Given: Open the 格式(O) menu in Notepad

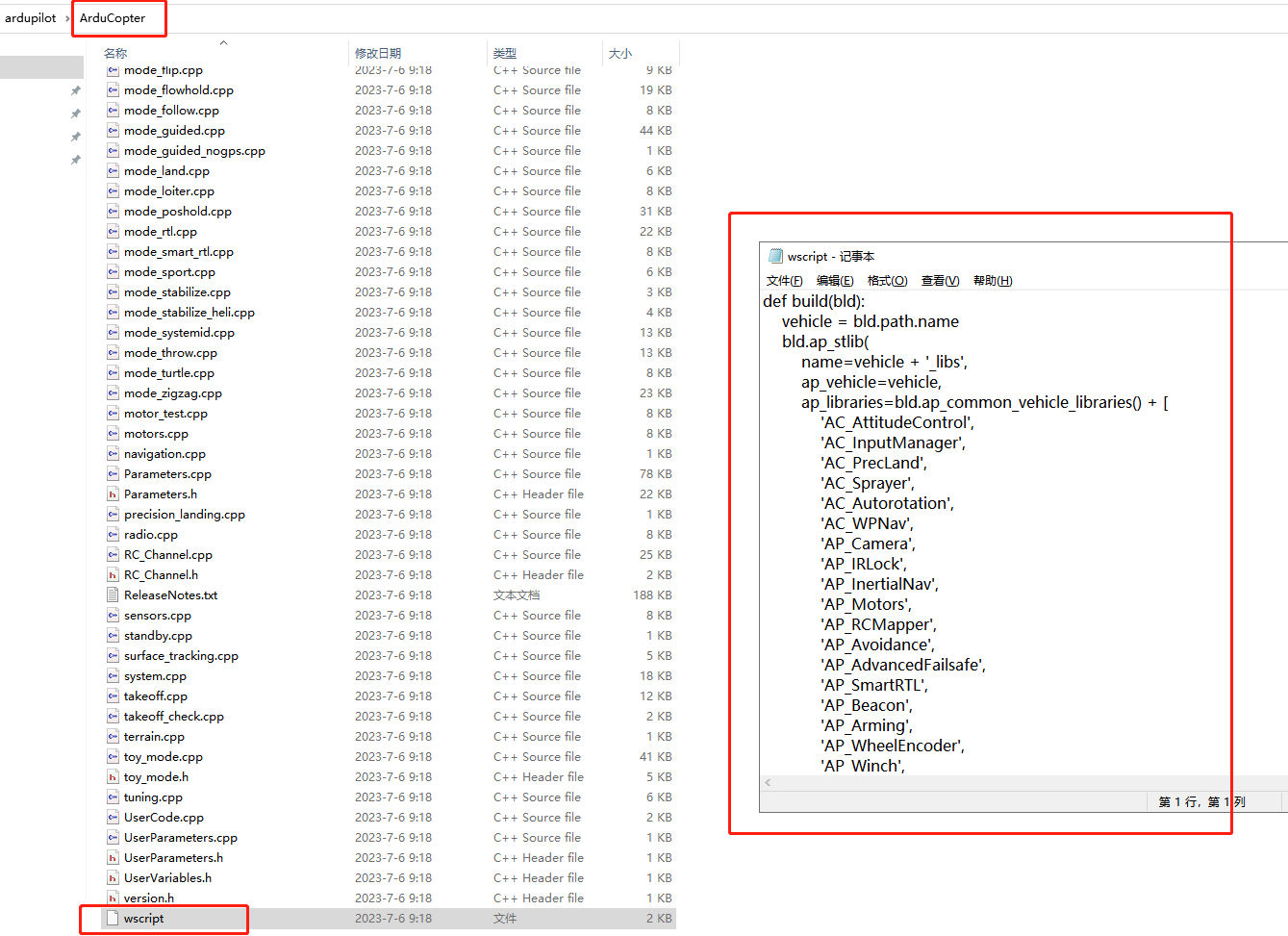Looking at the screenshot, I should pos(887,281).
